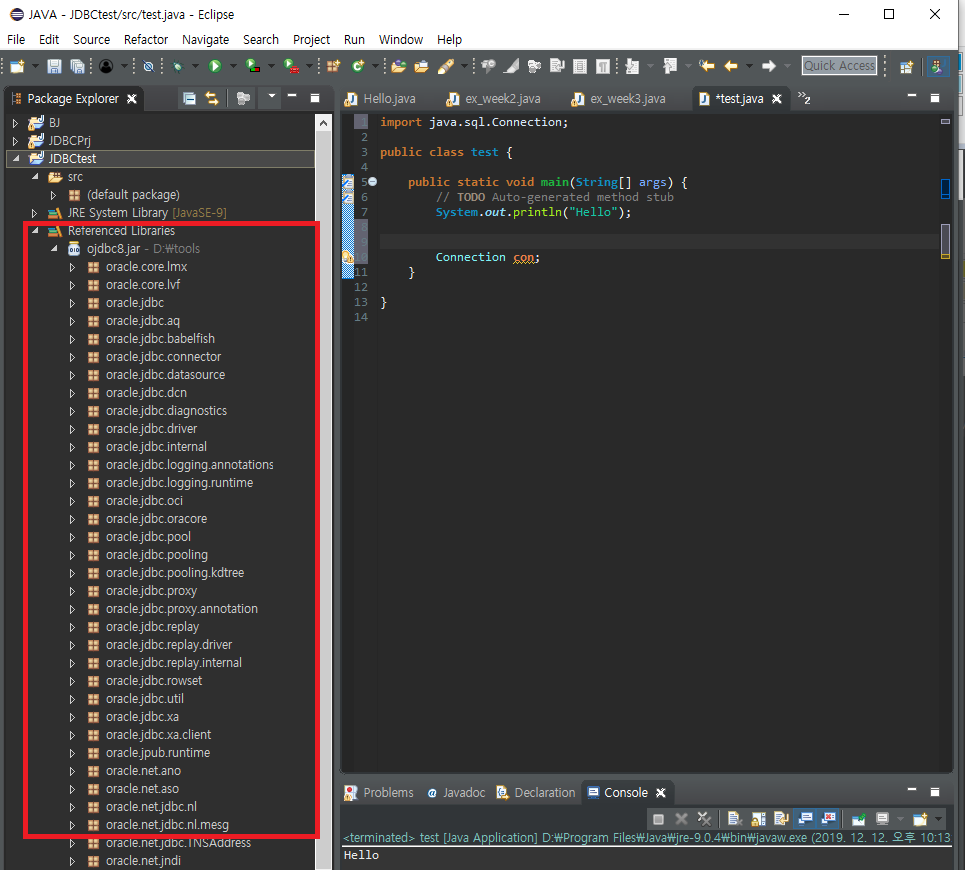Click the New Java Package icon

click(334, 66)
